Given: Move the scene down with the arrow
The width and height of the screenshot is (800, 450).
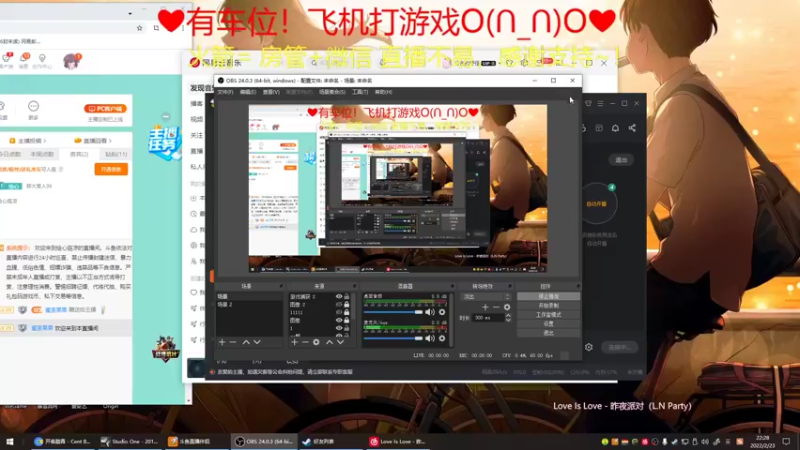Looking at the screenshot, I should pos(257,342).
